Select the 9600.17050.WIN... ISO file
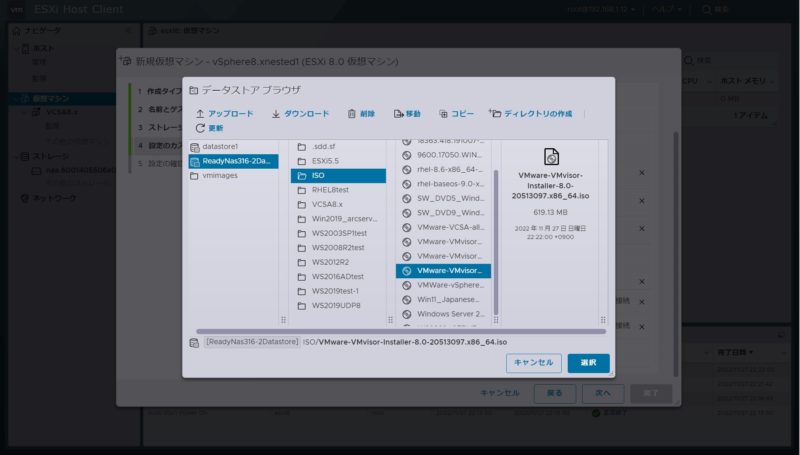The image size is (800, 455). click(443, 155)
